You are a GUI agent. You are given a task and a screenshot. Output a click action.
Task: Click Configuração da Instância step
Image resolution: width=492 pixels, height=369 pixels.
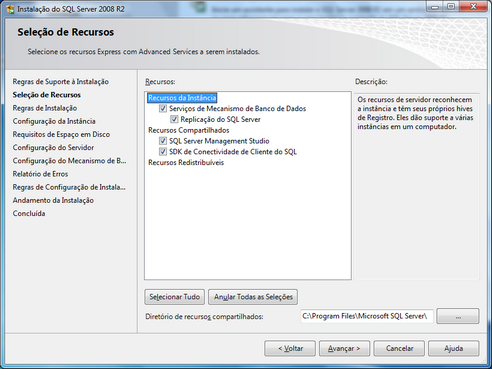coord(54,121)
